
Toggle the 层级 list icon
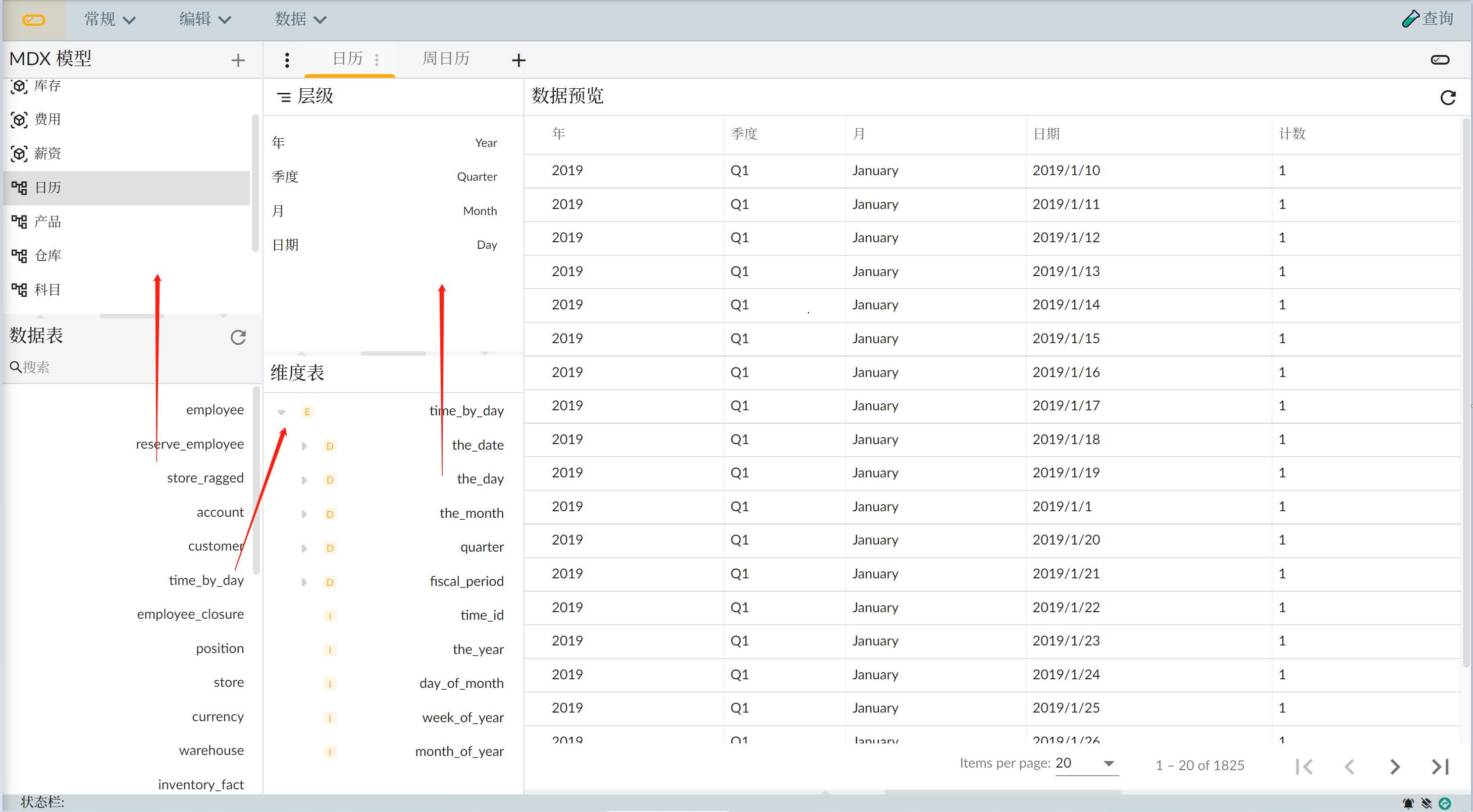coord(284,96)
